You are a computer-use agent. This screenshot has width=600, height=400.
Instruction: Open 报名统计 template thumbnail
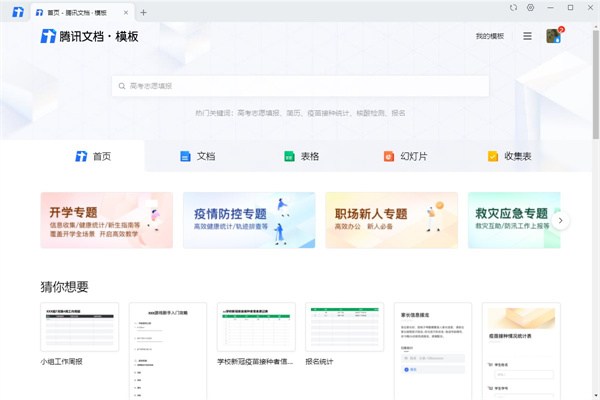pyautogui.click(x=344, y=327)
